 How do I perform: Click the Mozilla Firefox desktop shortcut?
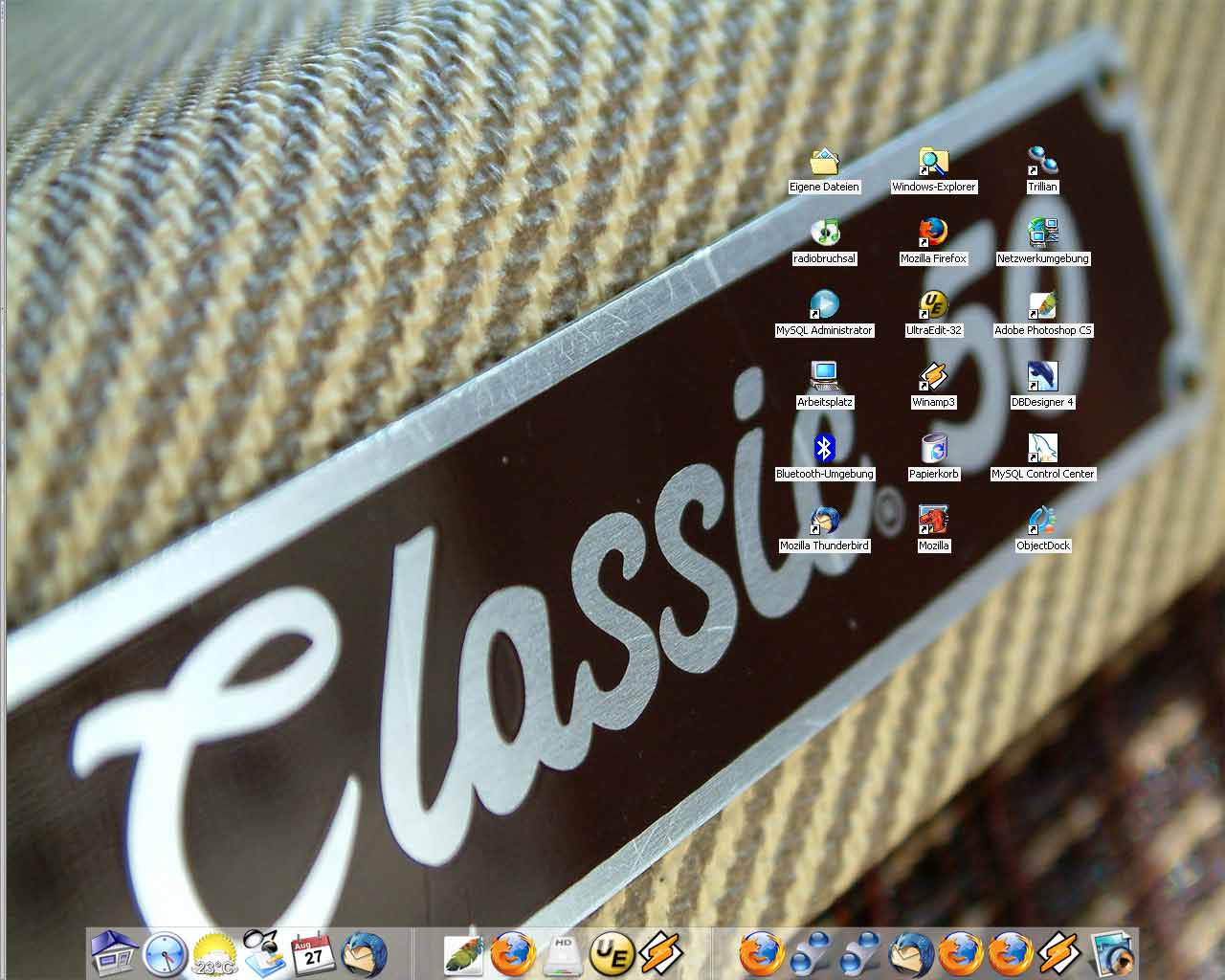click(x=933, y=242)
